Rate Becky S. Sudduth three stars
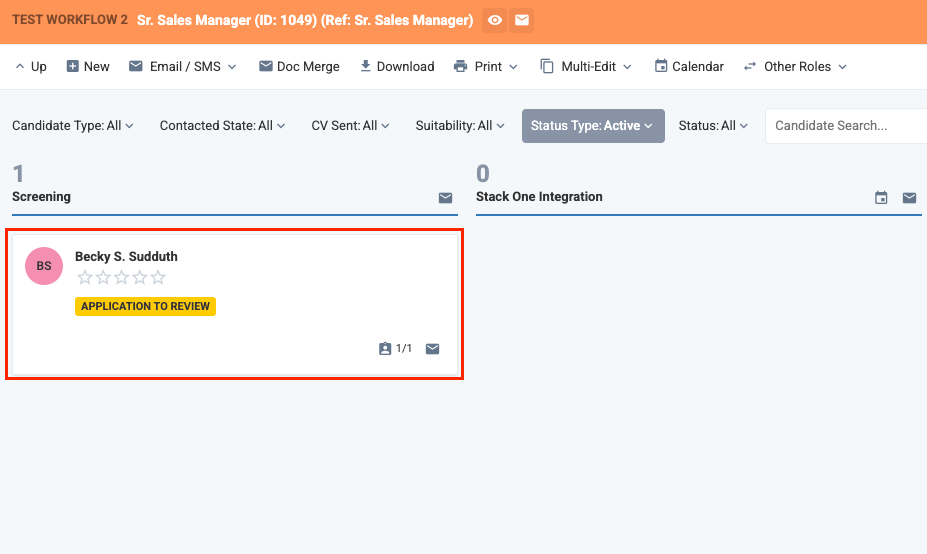 click(x=121, y=277)
